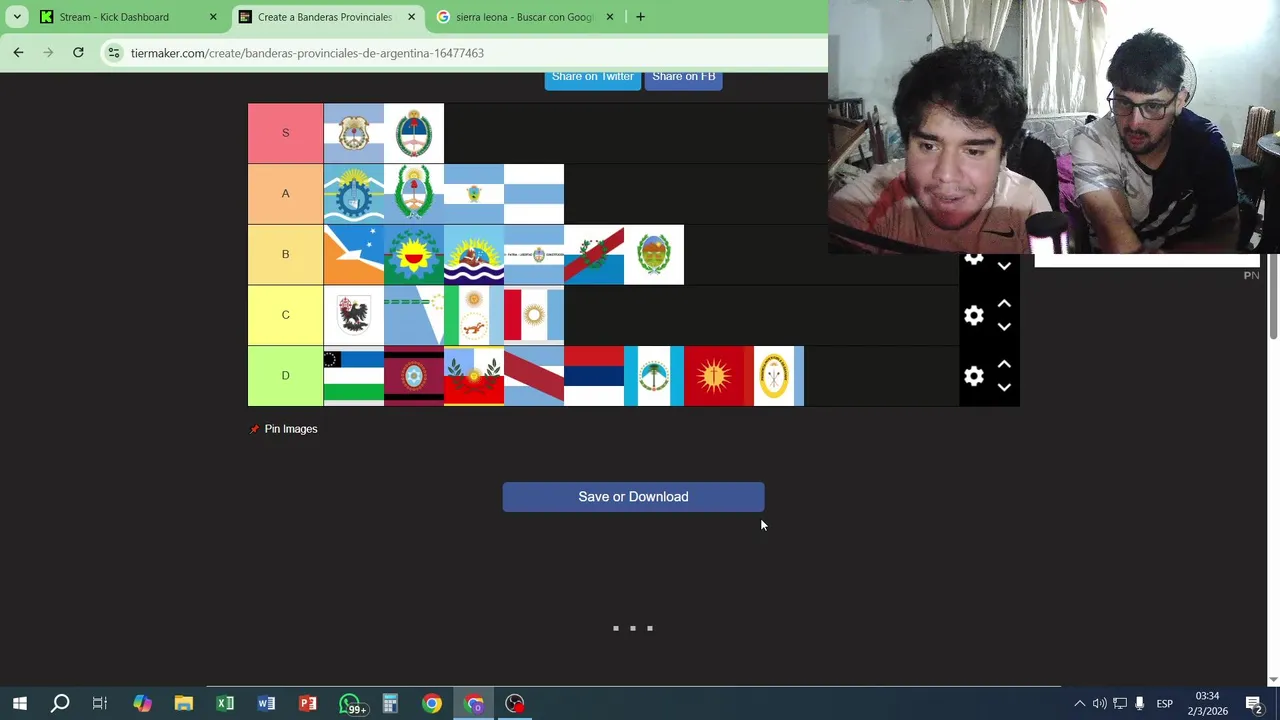Move tier B row down

coord(1004,266)
